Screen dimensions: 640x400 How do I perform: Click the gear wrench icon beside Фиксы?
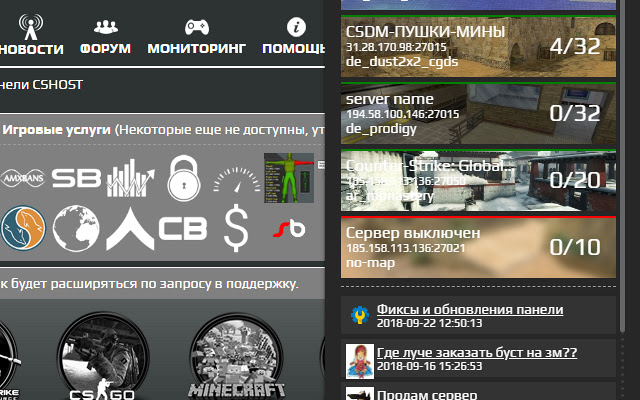click(x=360, y=315)
